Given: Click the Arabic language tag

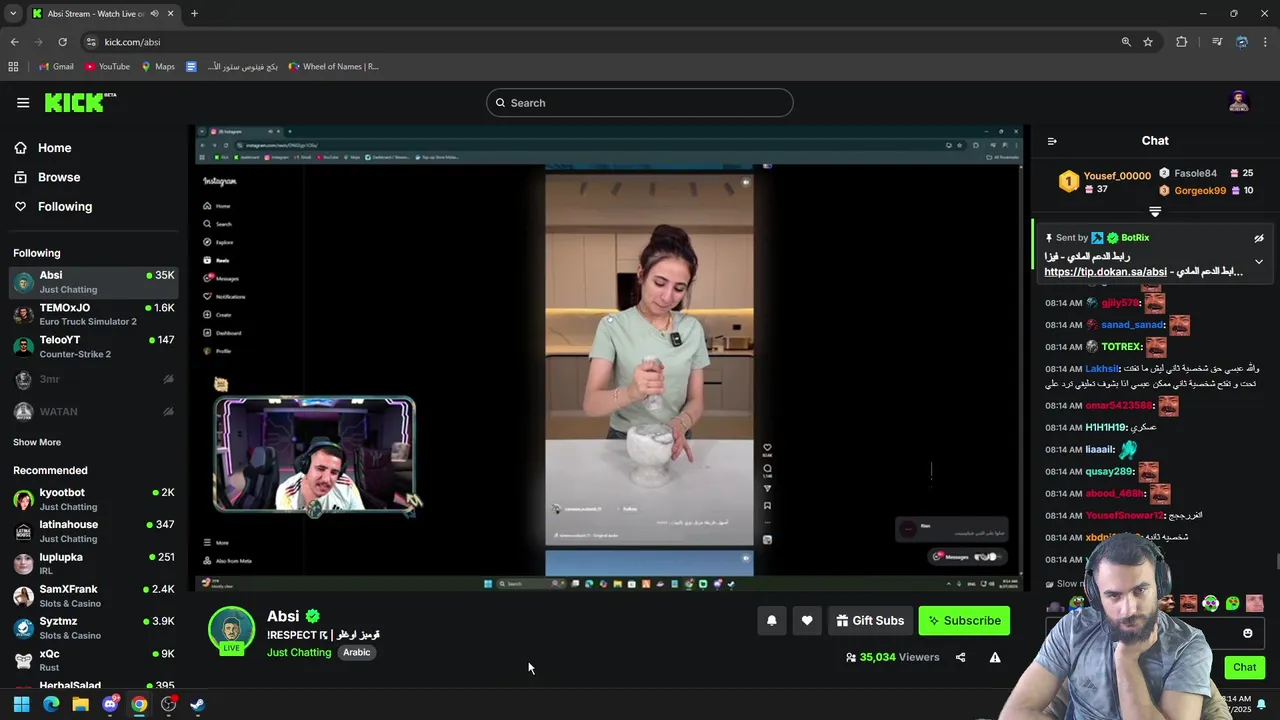Looking at the screenshot, I should tap(357, 652).
